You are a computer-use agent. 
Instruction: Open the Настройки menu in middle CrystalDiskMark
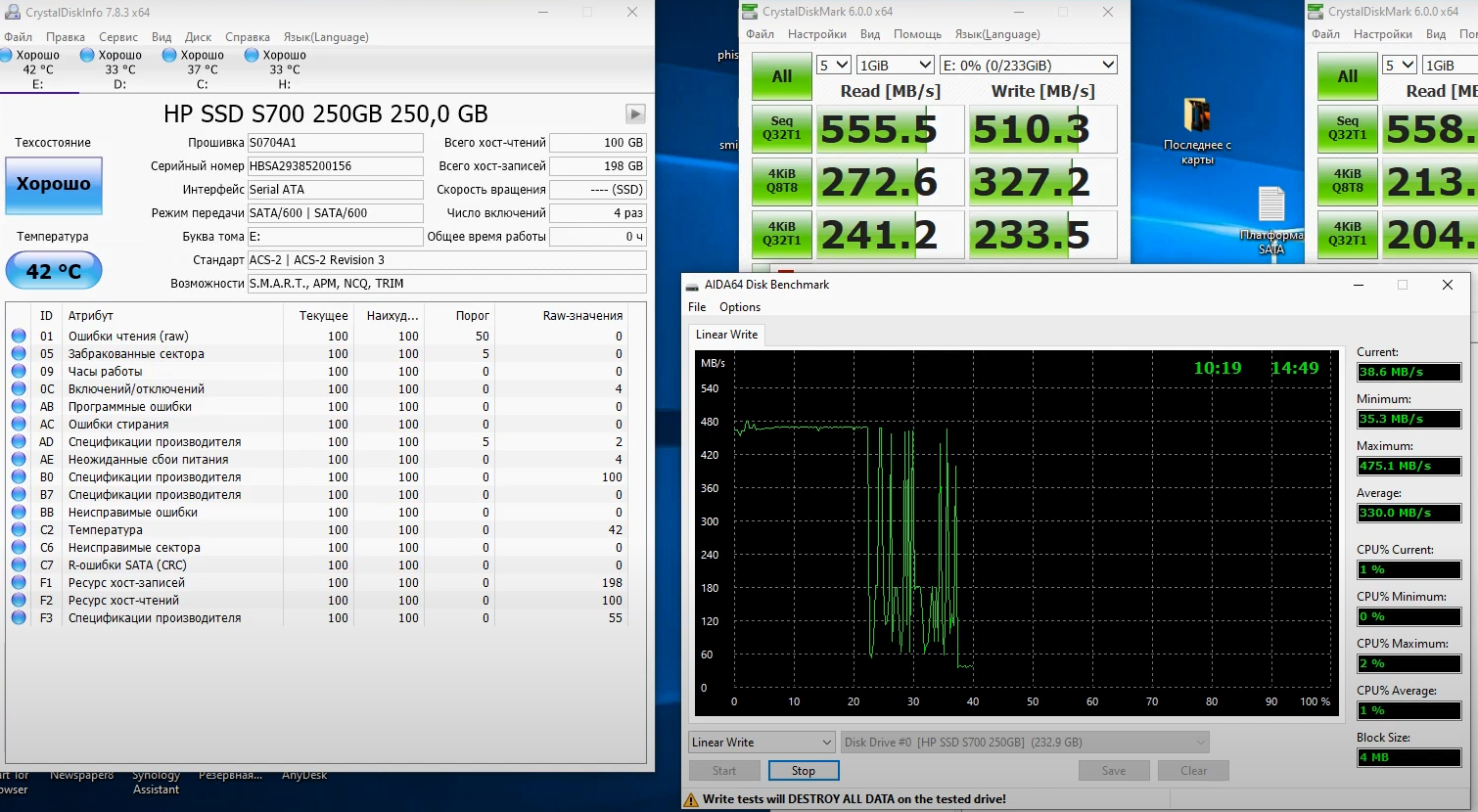tap(817, 34)
